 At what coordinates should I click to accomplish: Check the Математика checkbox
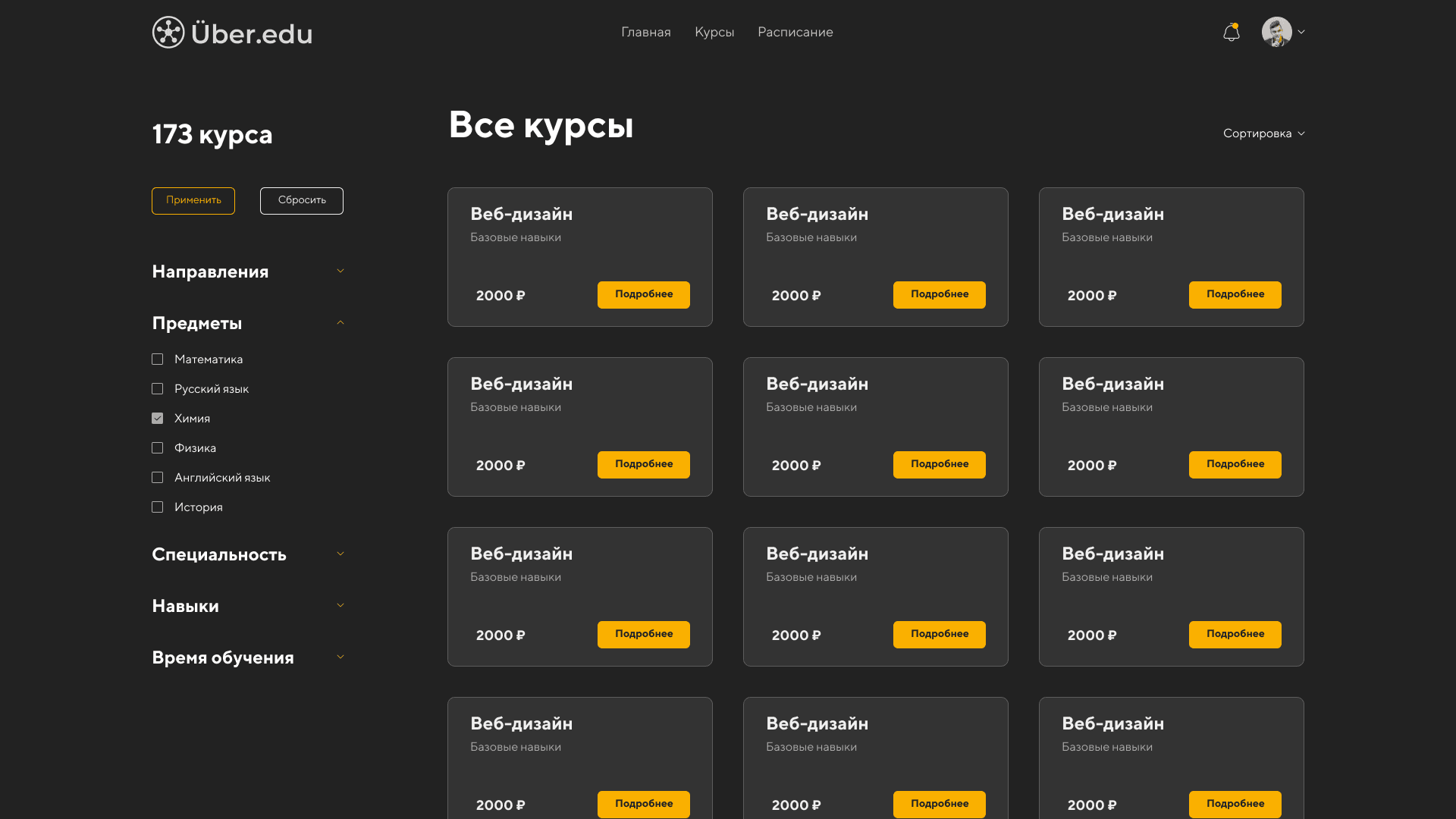[x=158, y=359]
